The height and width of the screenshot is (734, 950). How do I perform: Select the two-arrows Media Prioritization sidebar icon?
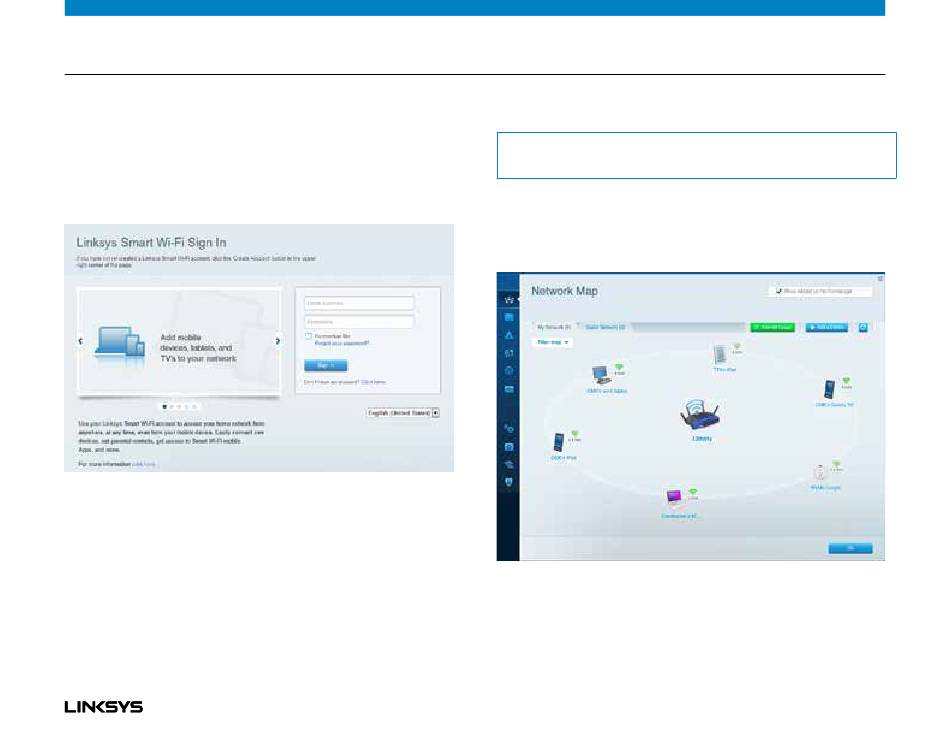(509, 353)
